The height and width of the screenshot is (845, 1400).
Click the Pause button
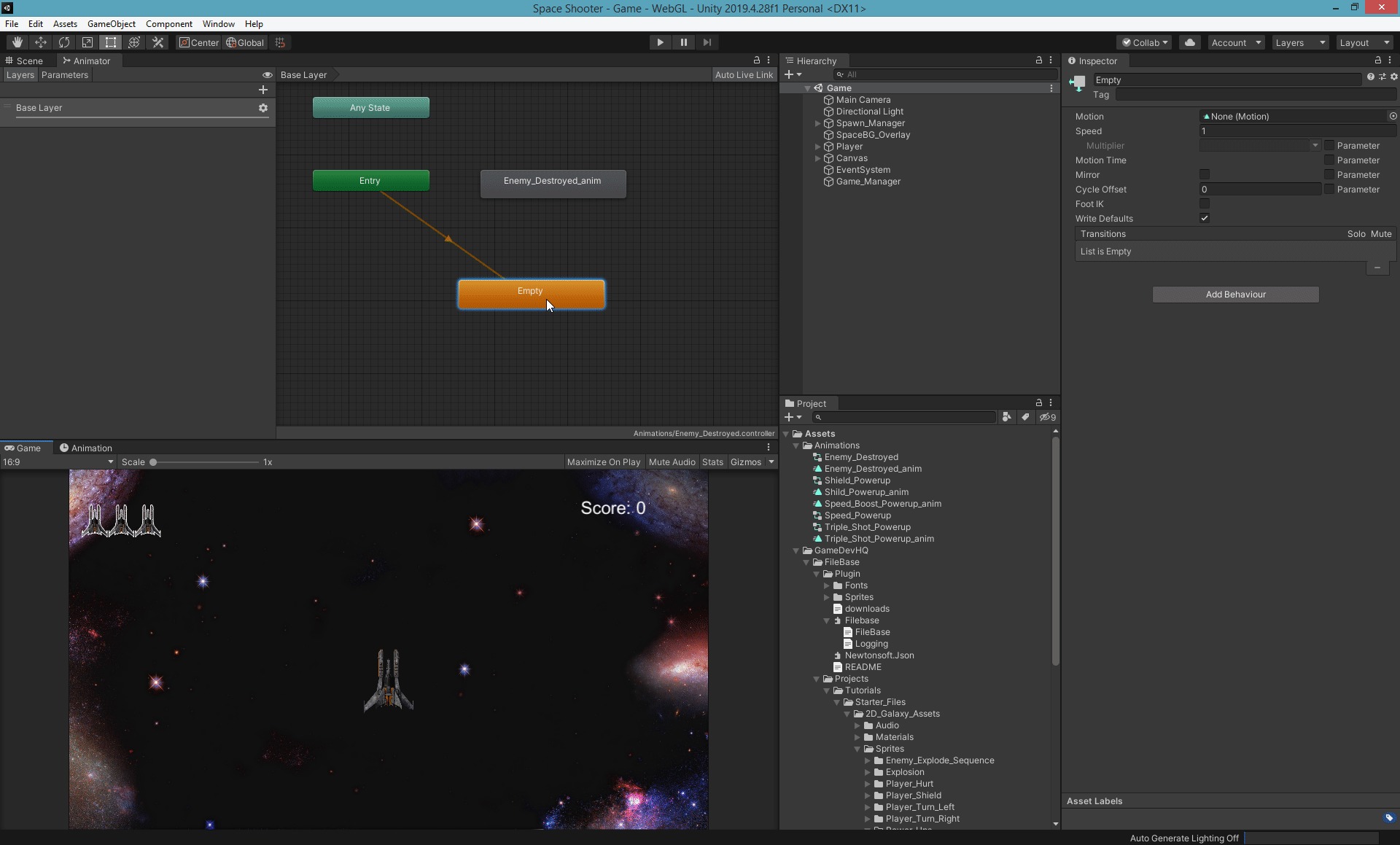tap(683, 42)
